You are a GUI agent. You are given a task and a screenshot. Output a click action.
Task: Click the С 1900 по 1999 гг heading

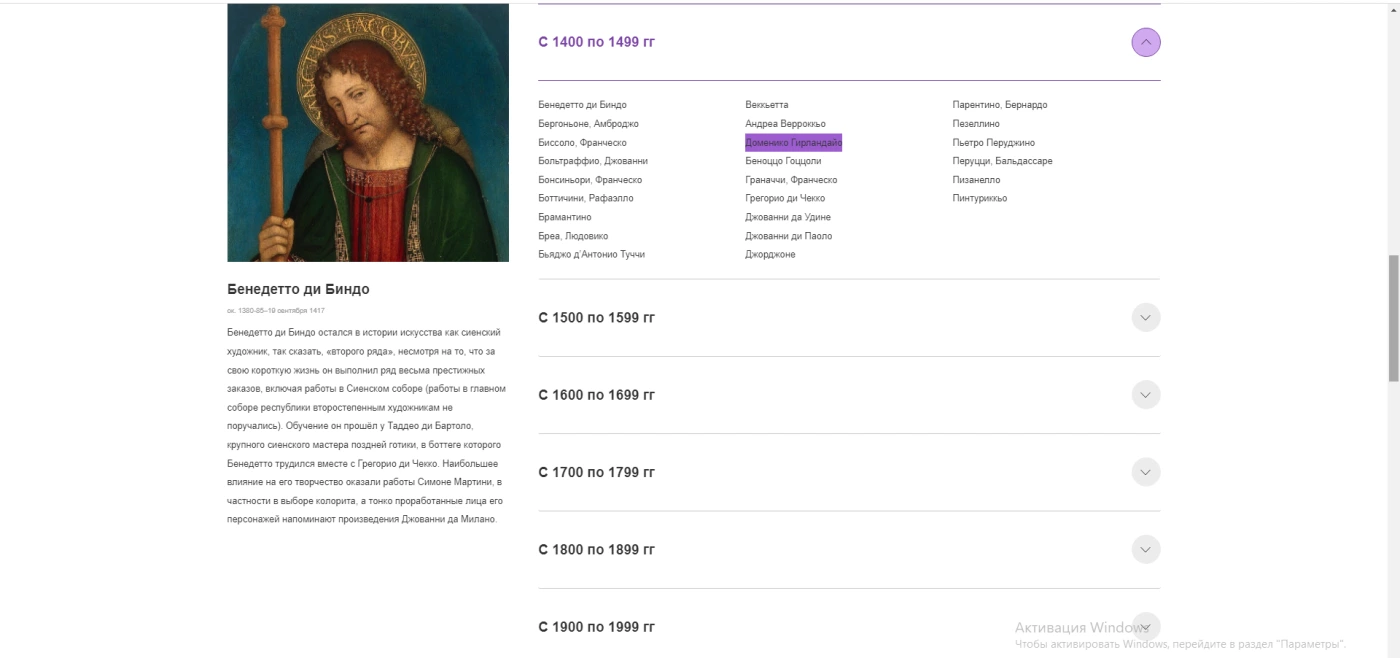596,627
